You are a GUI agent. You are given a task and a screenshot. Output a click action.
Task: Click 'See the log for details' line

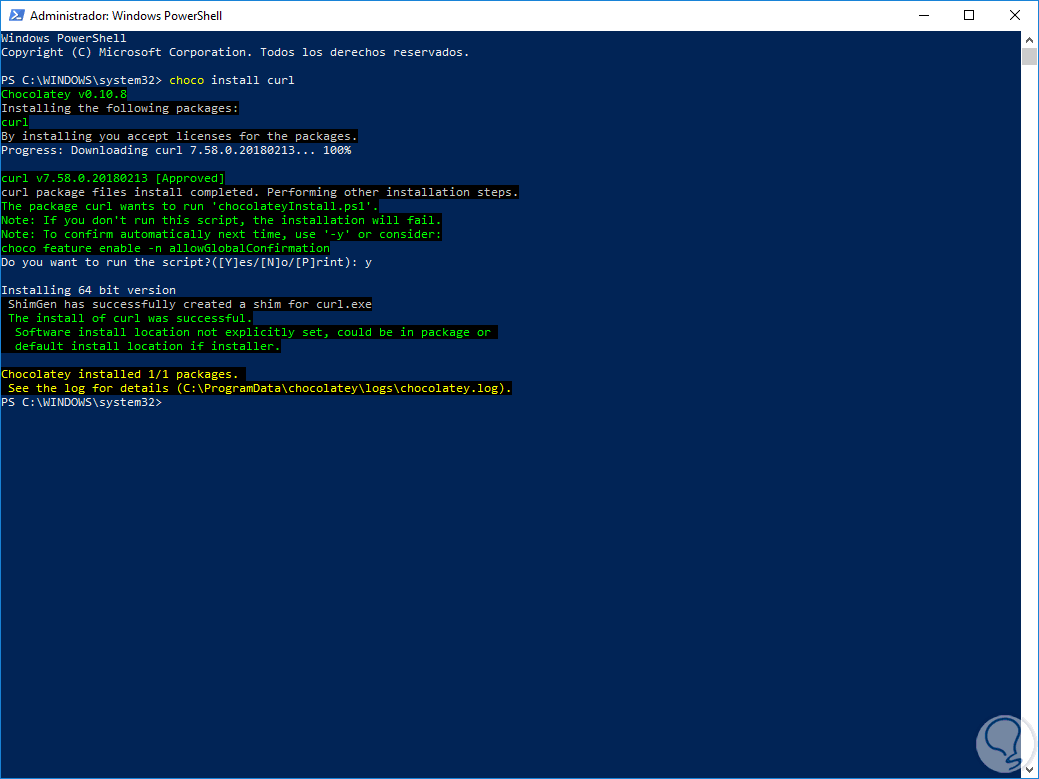[x=260, y=388]
